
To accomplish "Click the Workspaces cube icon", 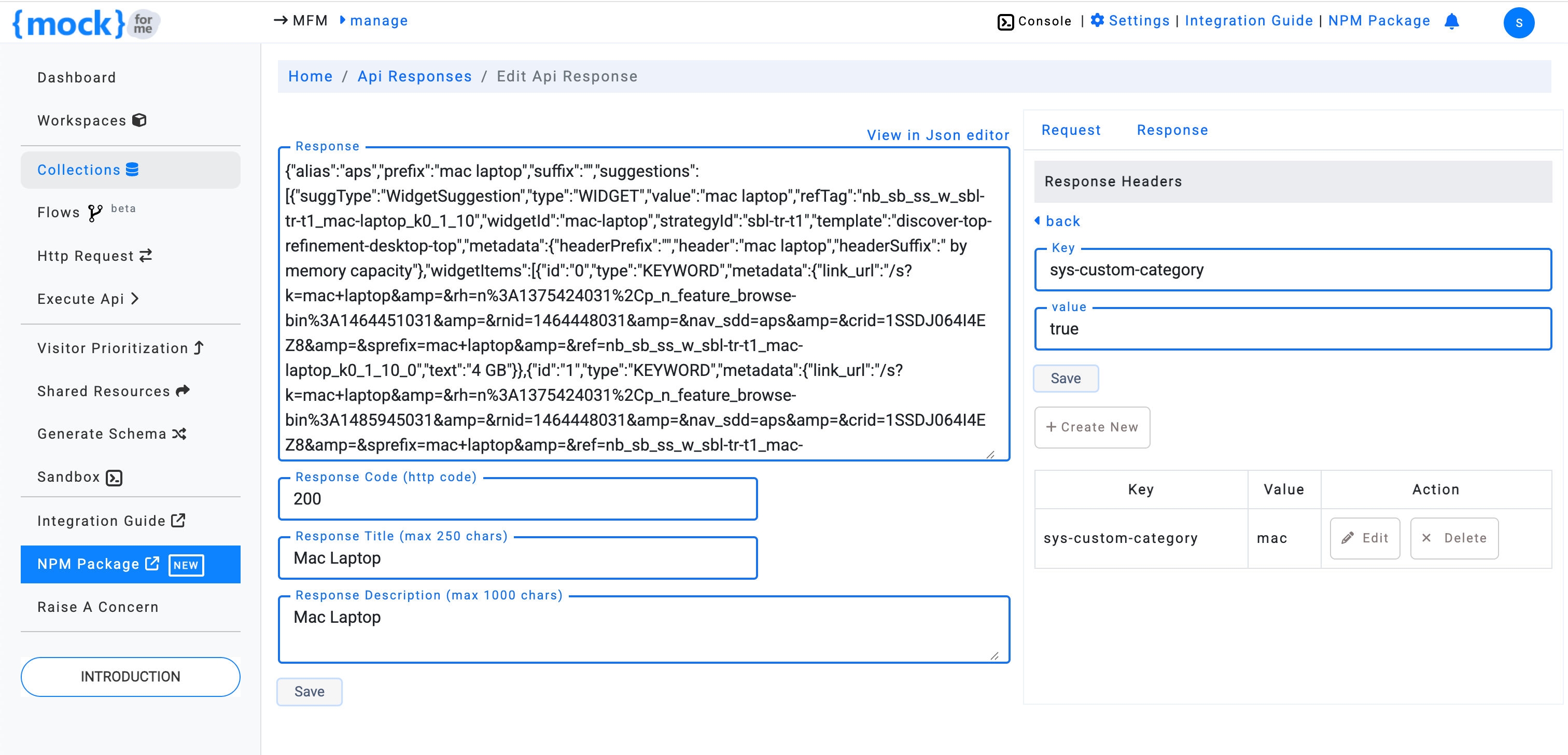I will 139,120.
